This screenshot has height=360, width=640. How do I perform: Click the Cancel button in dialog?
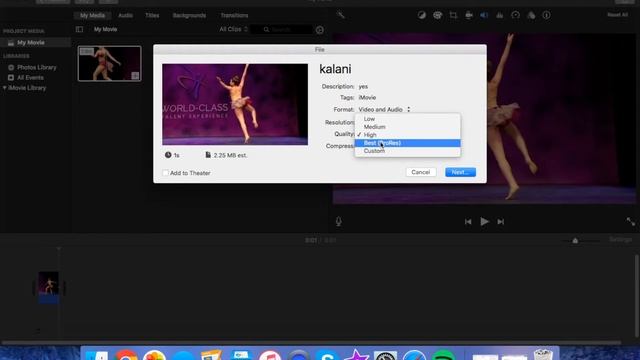click(x=421, y=172)
